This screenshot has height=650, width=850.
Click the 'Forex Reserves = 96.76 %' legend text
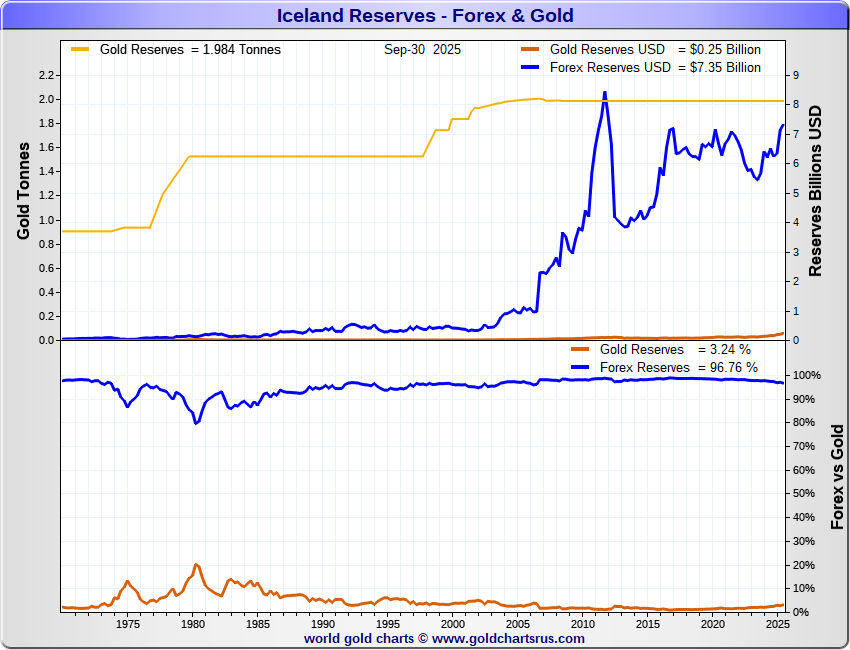click(679, 368)
